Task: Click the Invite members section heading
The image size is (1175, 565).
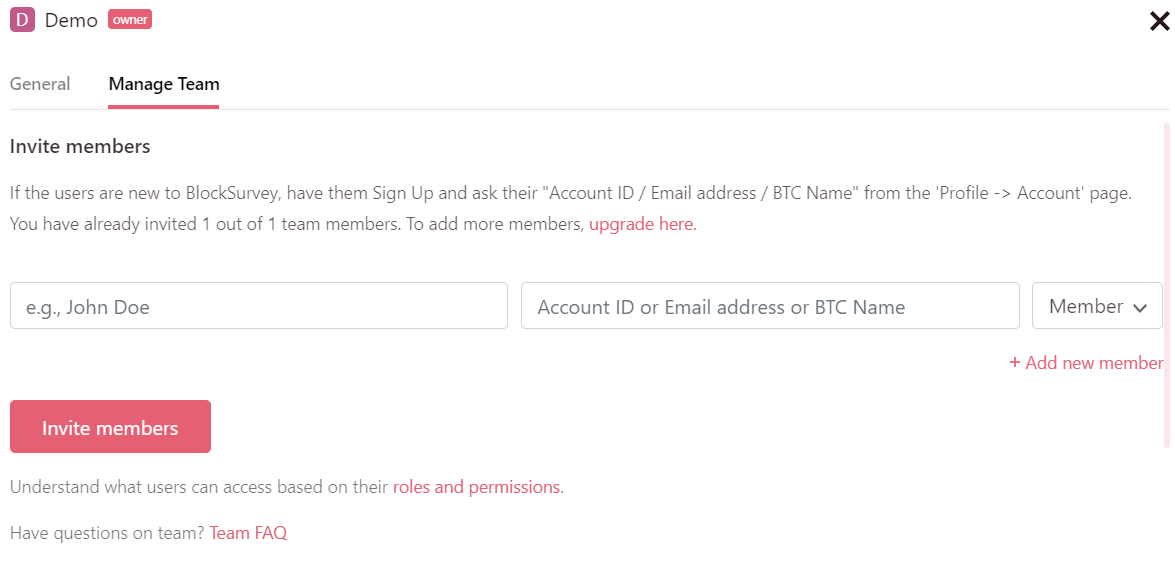Action: point(80,147)
